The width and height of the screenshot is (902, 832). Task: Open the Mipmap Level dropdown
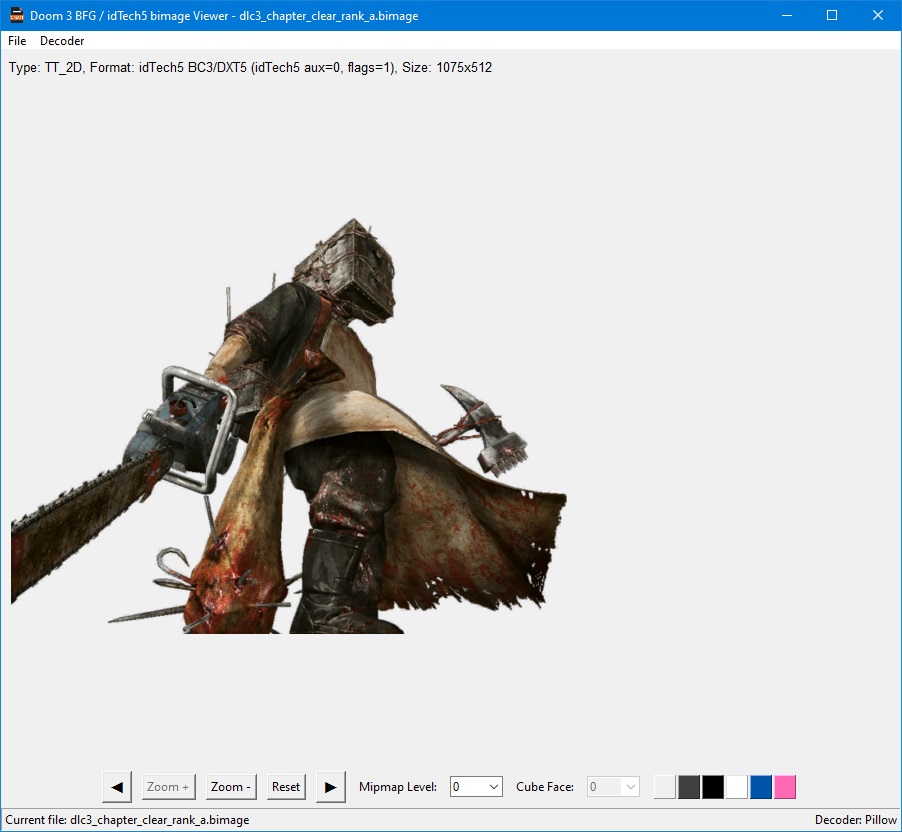click(x=476, y=787)
